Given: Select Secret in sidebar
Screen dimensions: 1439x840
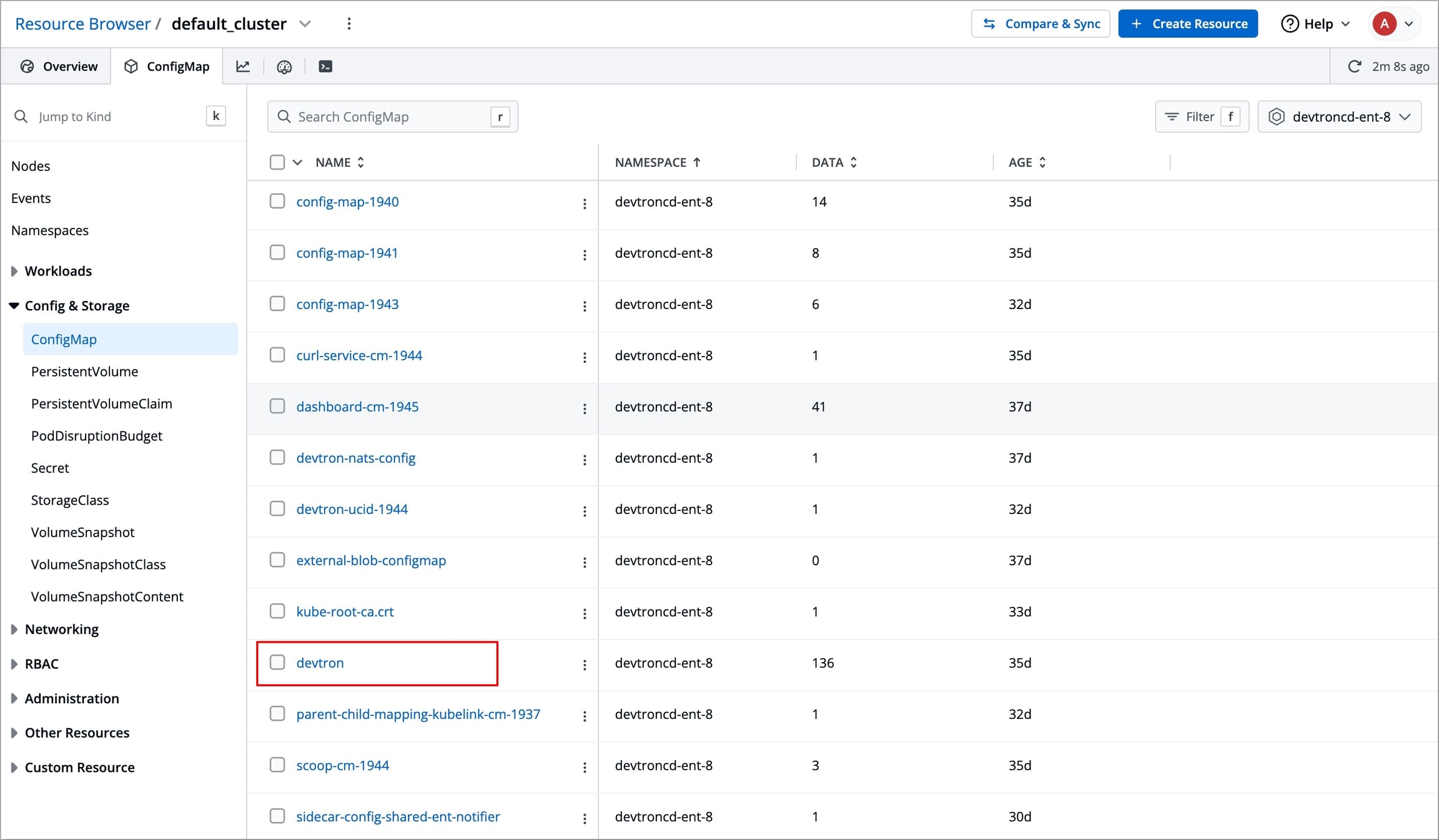Looking at the screenshot, I should (x=50, y=468).
